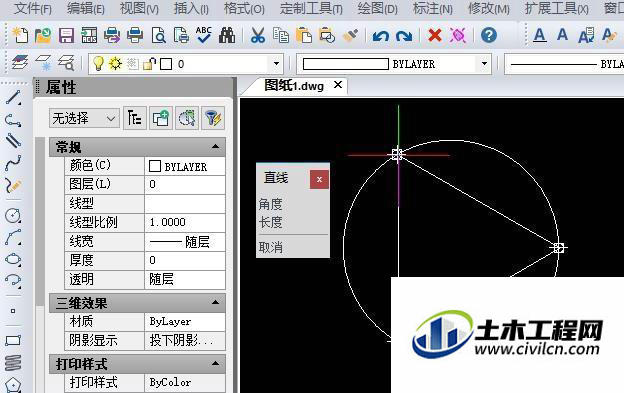This screenshot has height=393, width=624.
Task: Click the binoculars Find icon
Action: pos(227,35)
